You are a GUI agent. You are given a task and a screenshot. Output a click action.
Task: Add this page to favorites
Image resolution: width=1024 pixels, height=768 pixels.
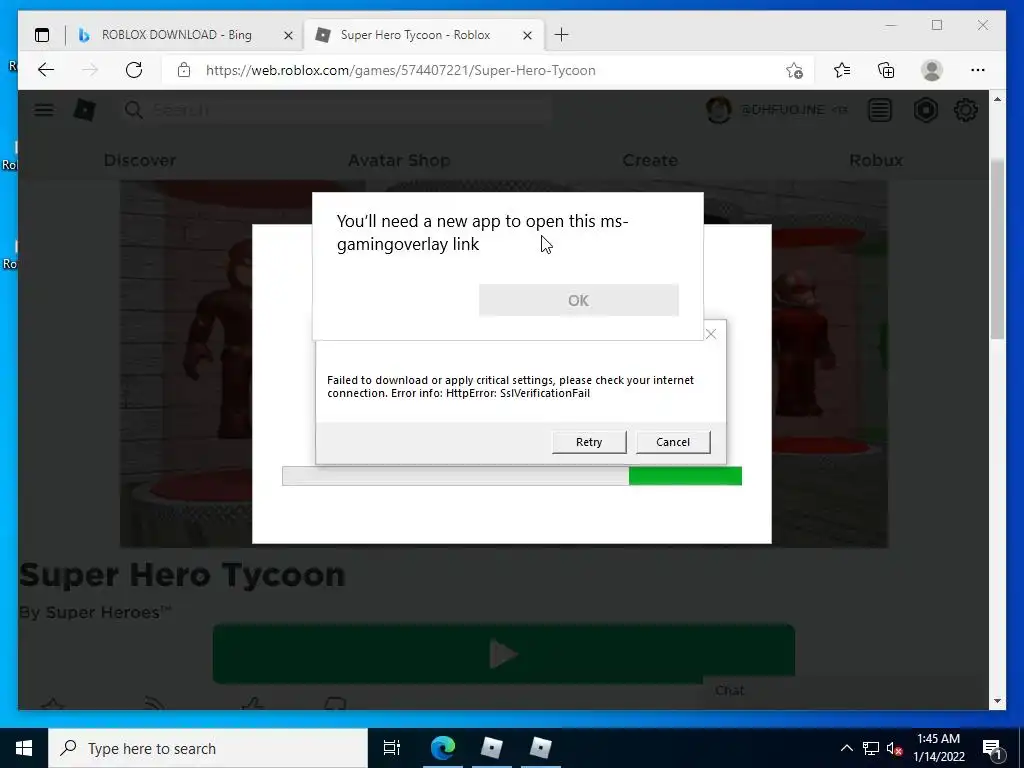pyautogui.click(x=794, y=70)
